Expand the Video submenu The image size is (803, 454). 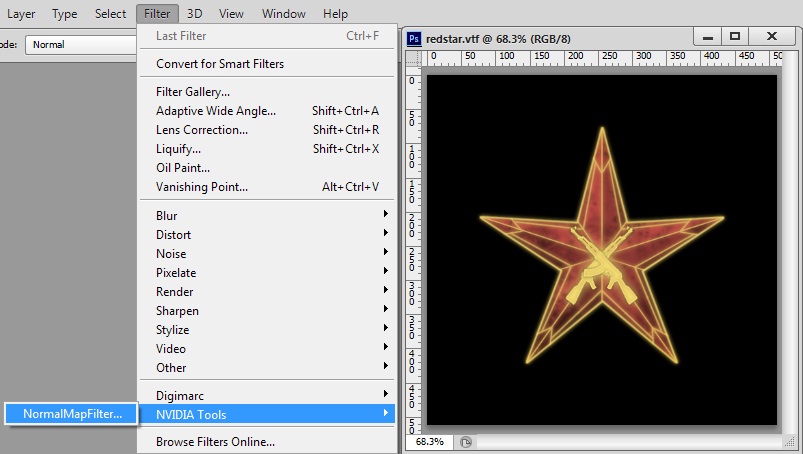click(x=267, y=348)
